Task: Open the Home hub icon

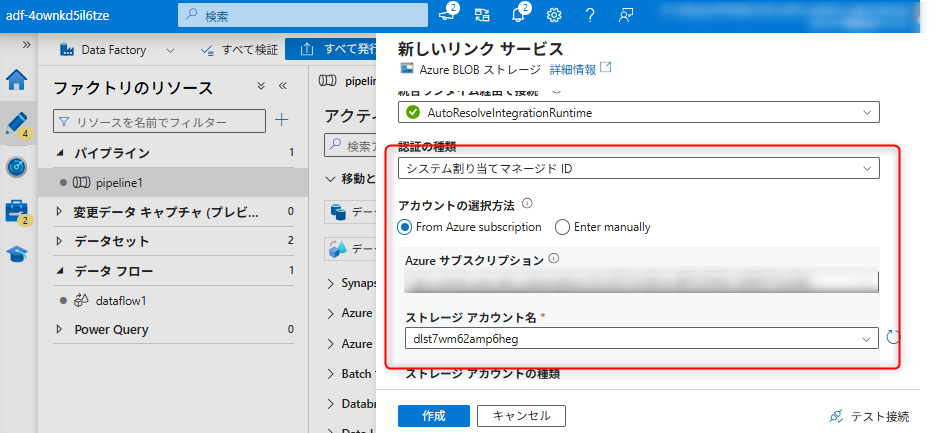Action: pos(17,79)
